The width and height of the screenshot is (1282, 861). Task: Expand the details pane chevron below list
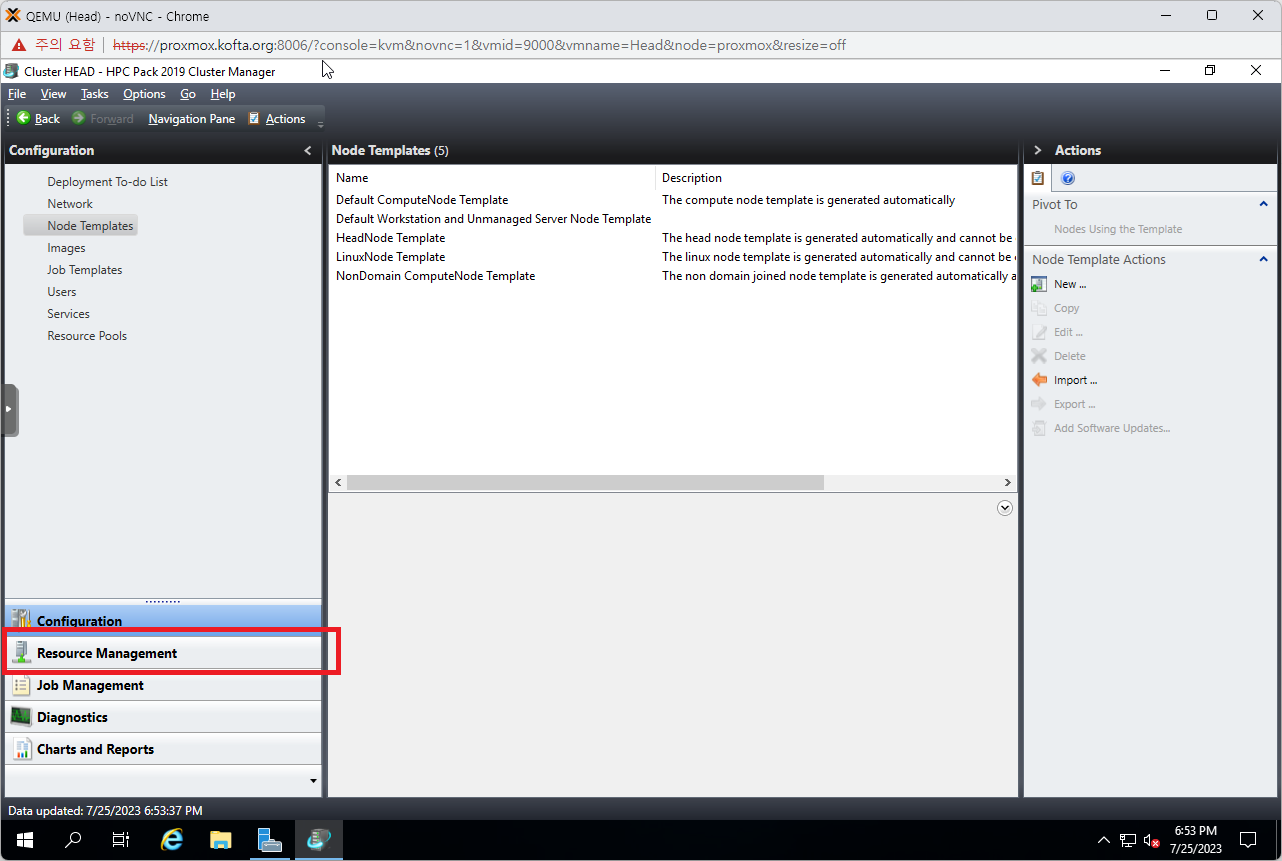1005,508
